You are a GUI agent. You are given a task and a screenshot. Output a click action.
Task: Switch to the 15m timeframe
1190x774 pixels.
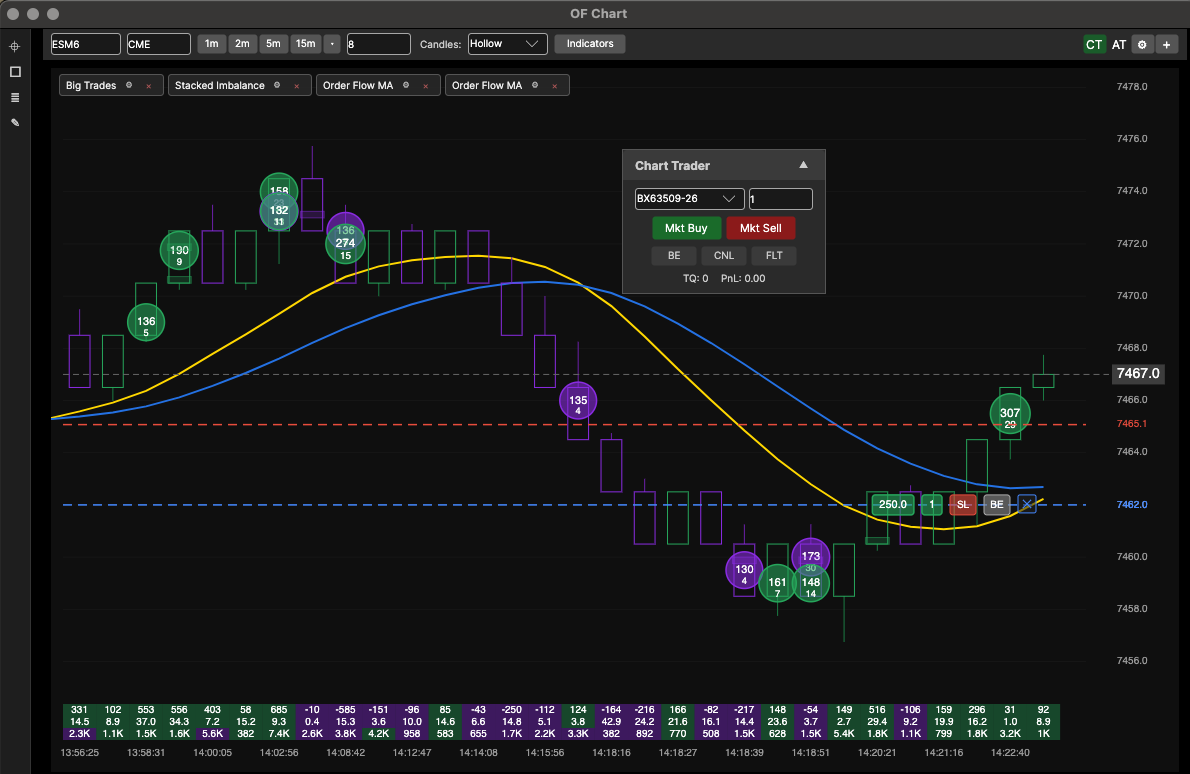tap(306, 44)
